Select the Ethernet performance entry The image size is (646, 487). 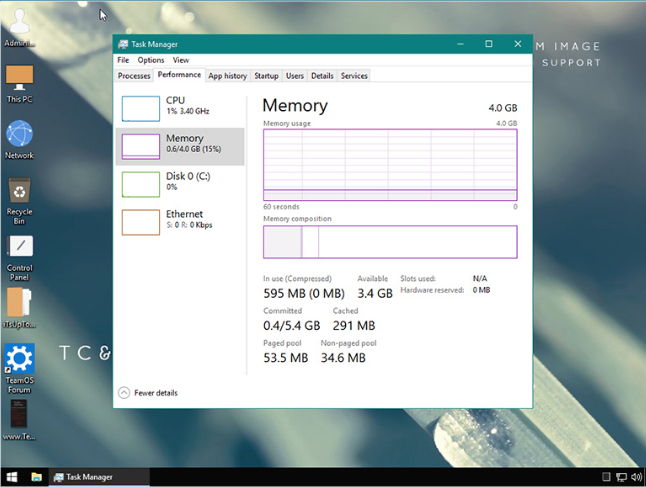180,222
